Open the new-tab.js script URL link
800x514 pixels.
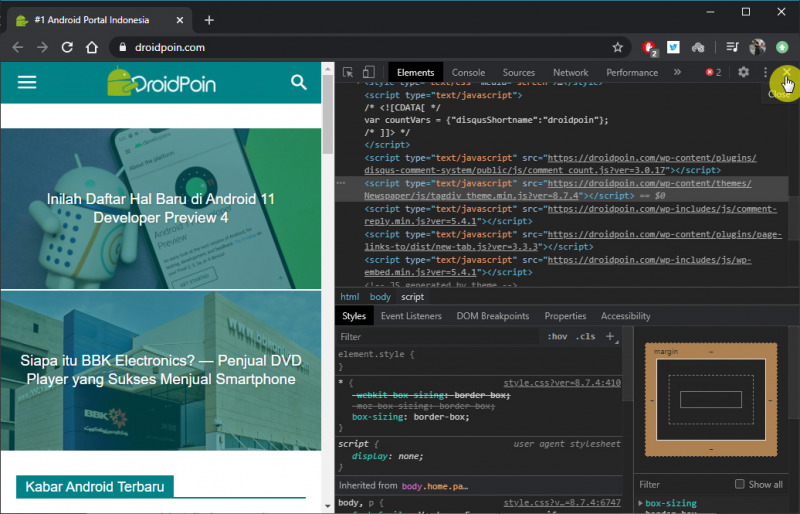coord(573,240)
